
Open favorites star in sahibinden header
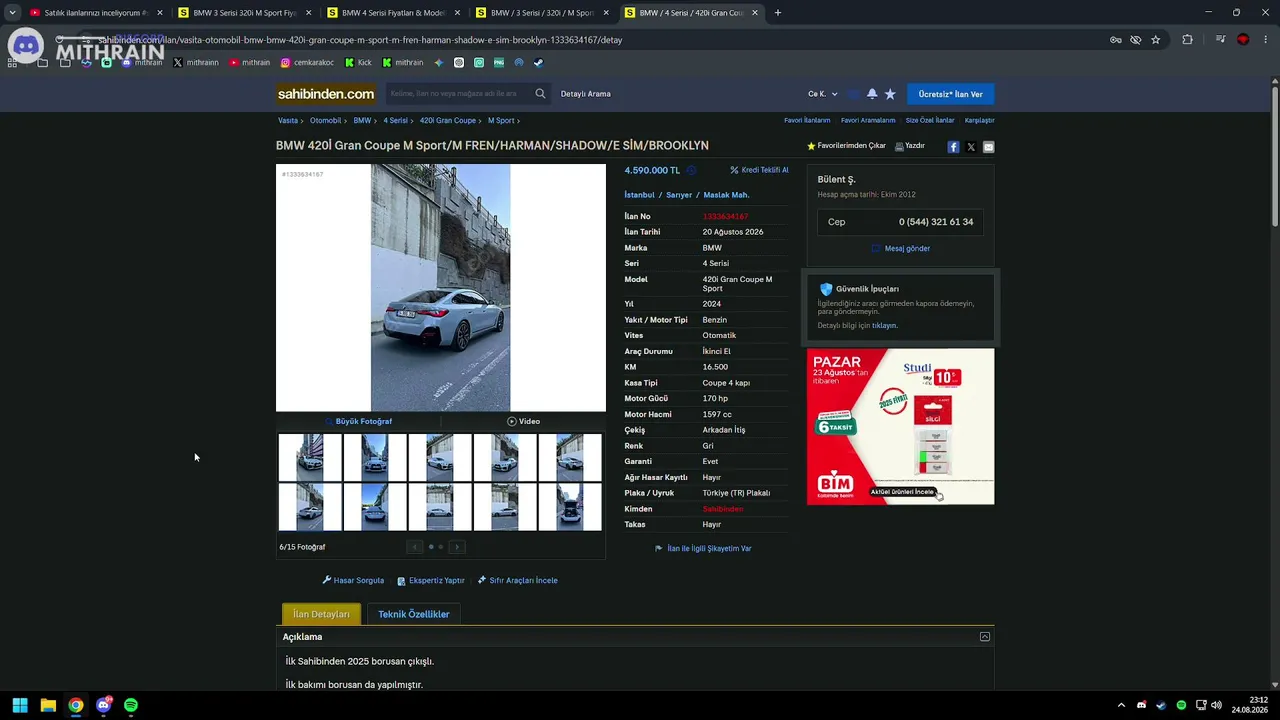tap(890, 94)
